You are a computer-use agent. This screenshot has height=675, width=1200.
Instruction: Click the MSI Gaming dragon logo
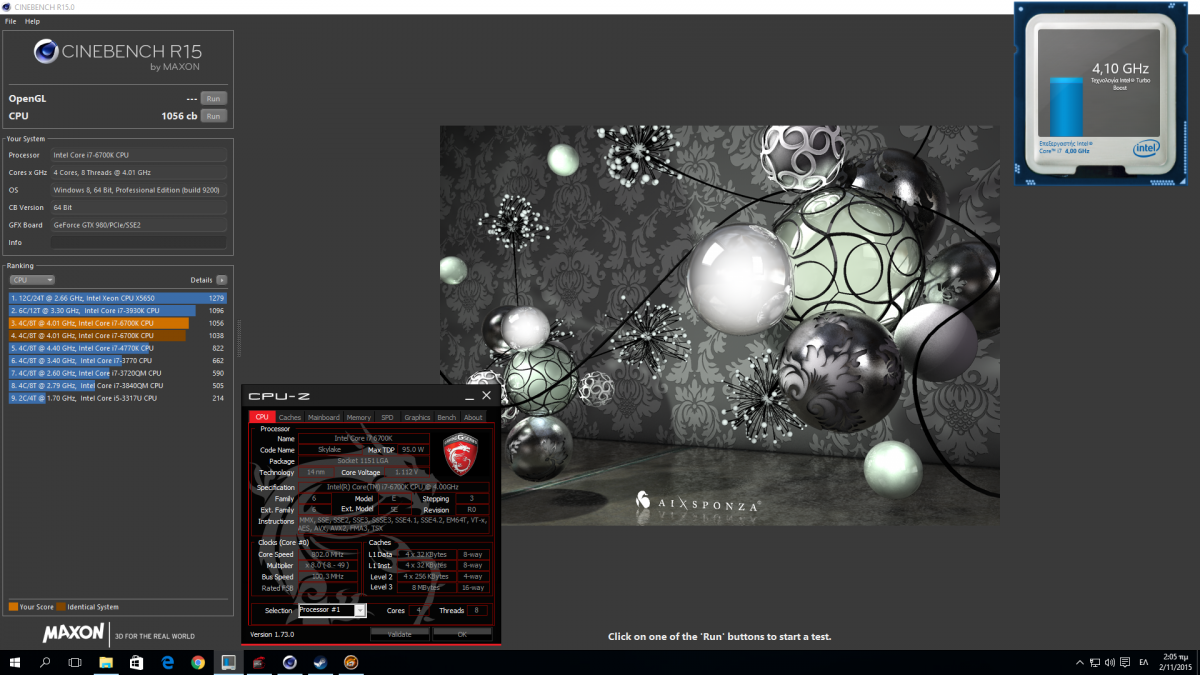462,454
